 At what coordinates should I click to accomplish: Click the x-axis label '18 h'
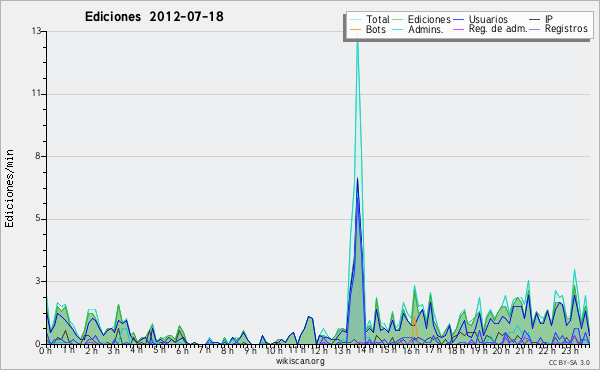[x=456, y=350]
